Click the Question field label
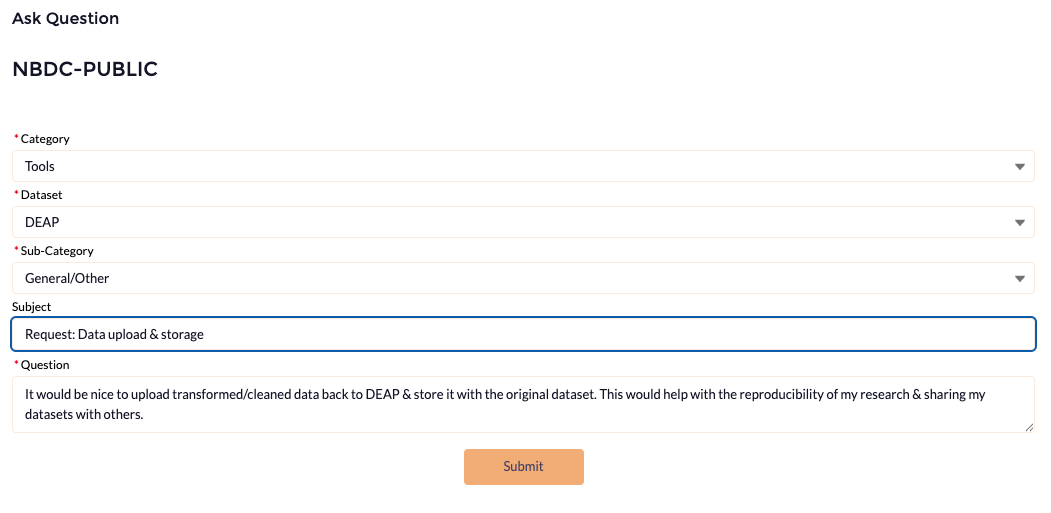 pyautogui.click(x=45, y=365)
